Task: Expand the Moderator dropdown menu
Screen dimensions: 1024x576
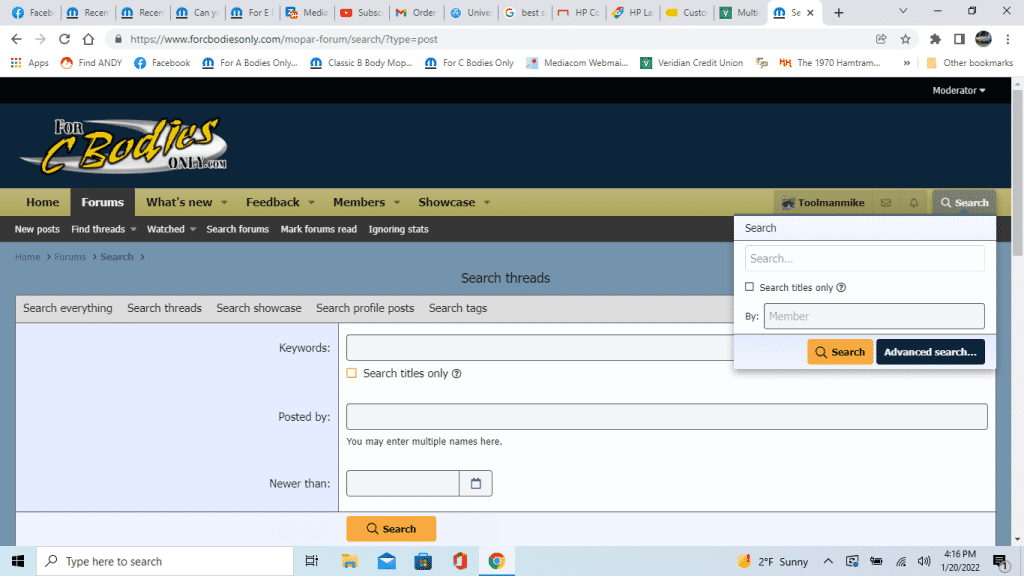Action: tap(958, 91)
